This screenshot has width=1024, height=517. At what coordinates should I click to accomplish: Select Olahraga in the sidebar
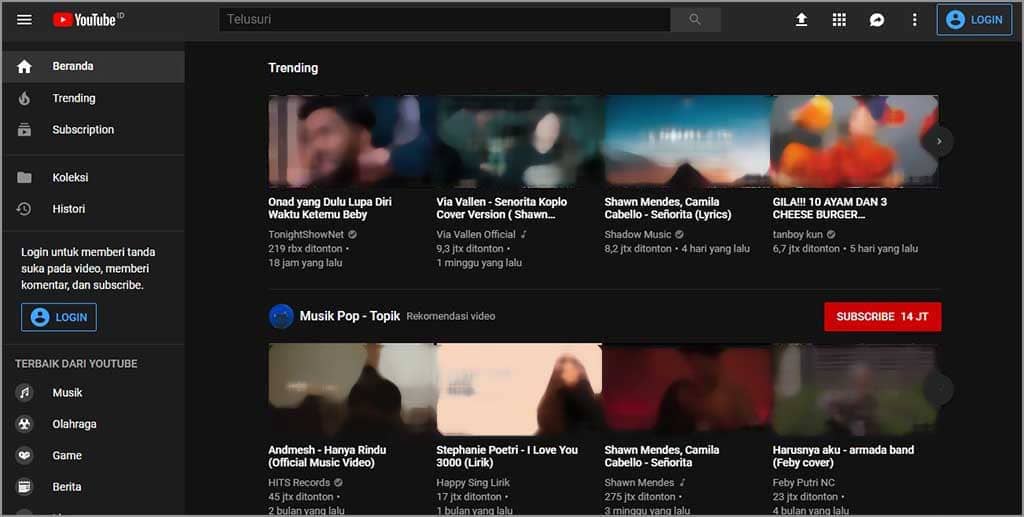click(x=93, y=424)
